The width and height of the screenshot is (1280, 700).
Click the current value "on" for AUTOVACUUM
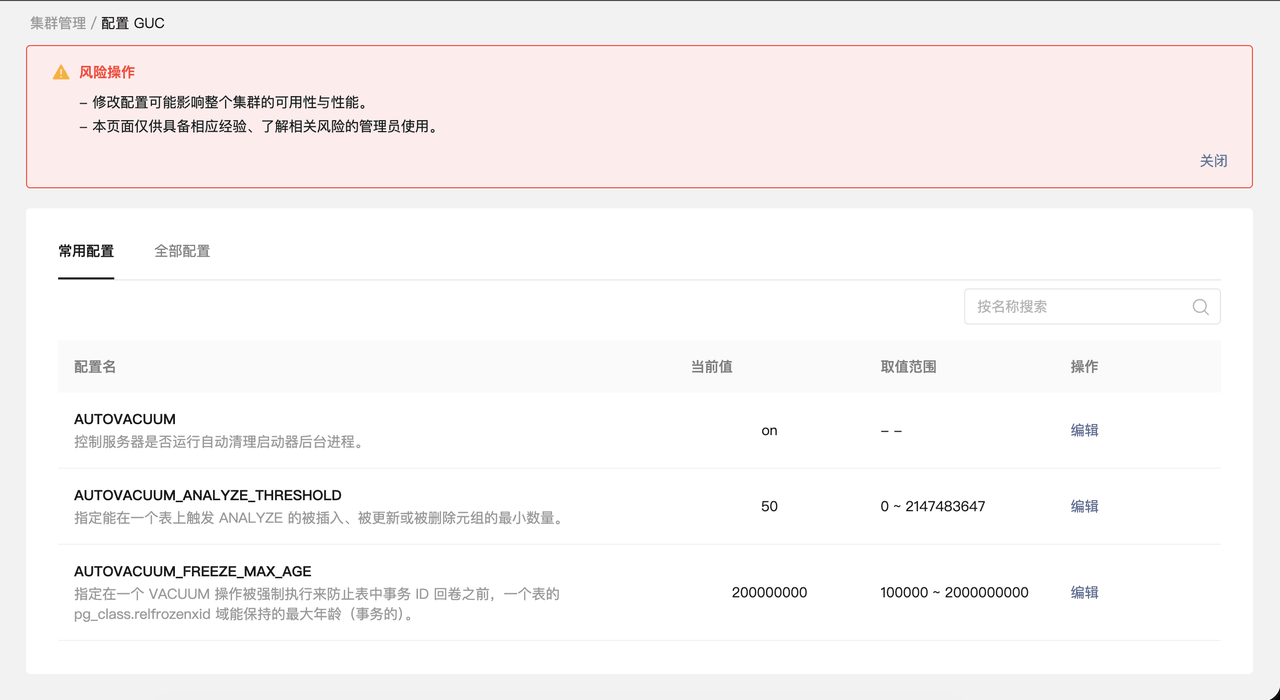pyautogui.click(x=769, y=430)
